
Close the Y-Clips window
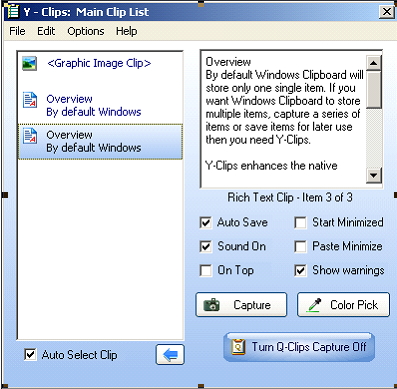tap(386, 12)
